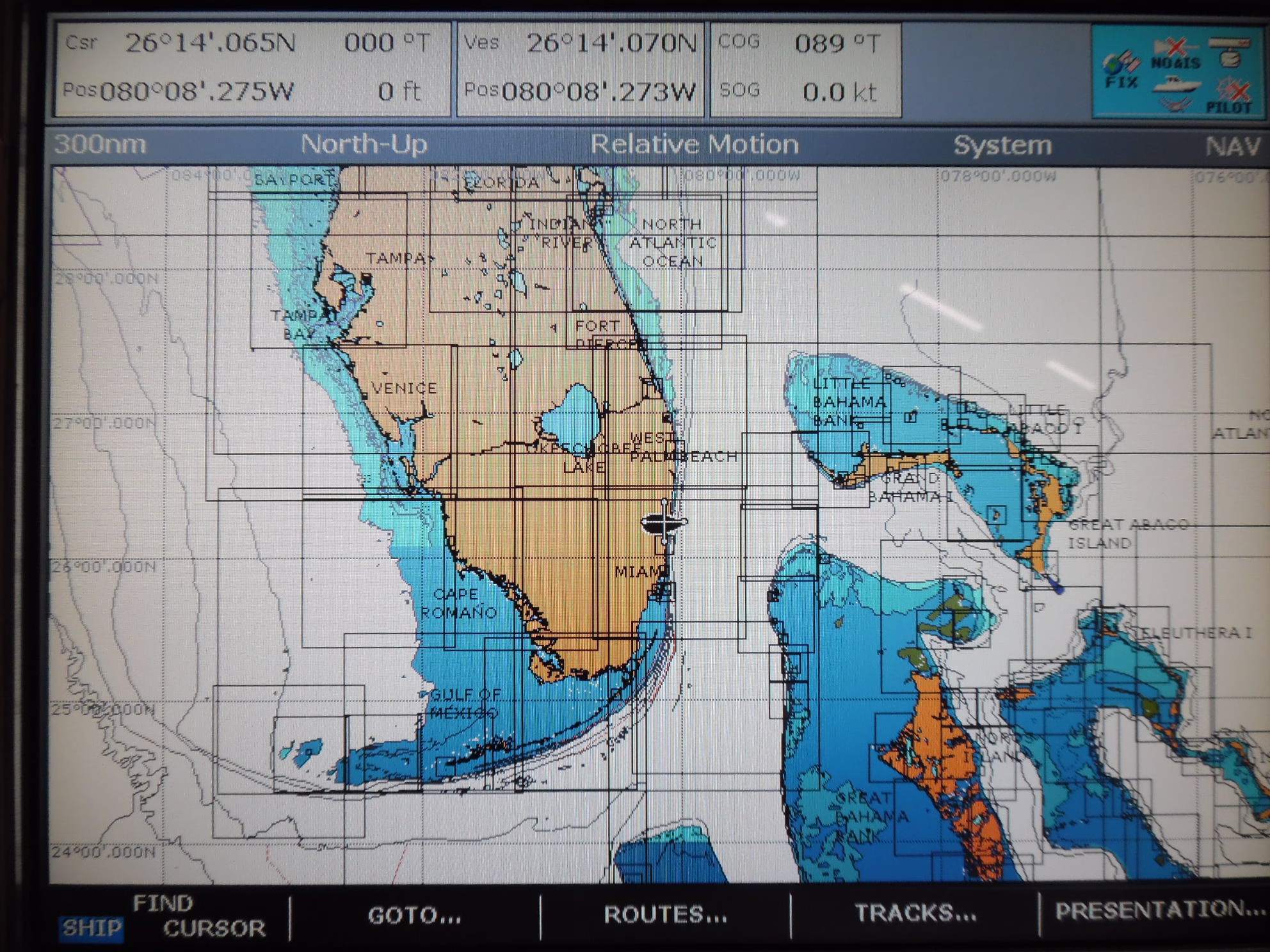1270x952 pixels.
Task: Toggle Find to SHIP option
Action: pos(91,927)
